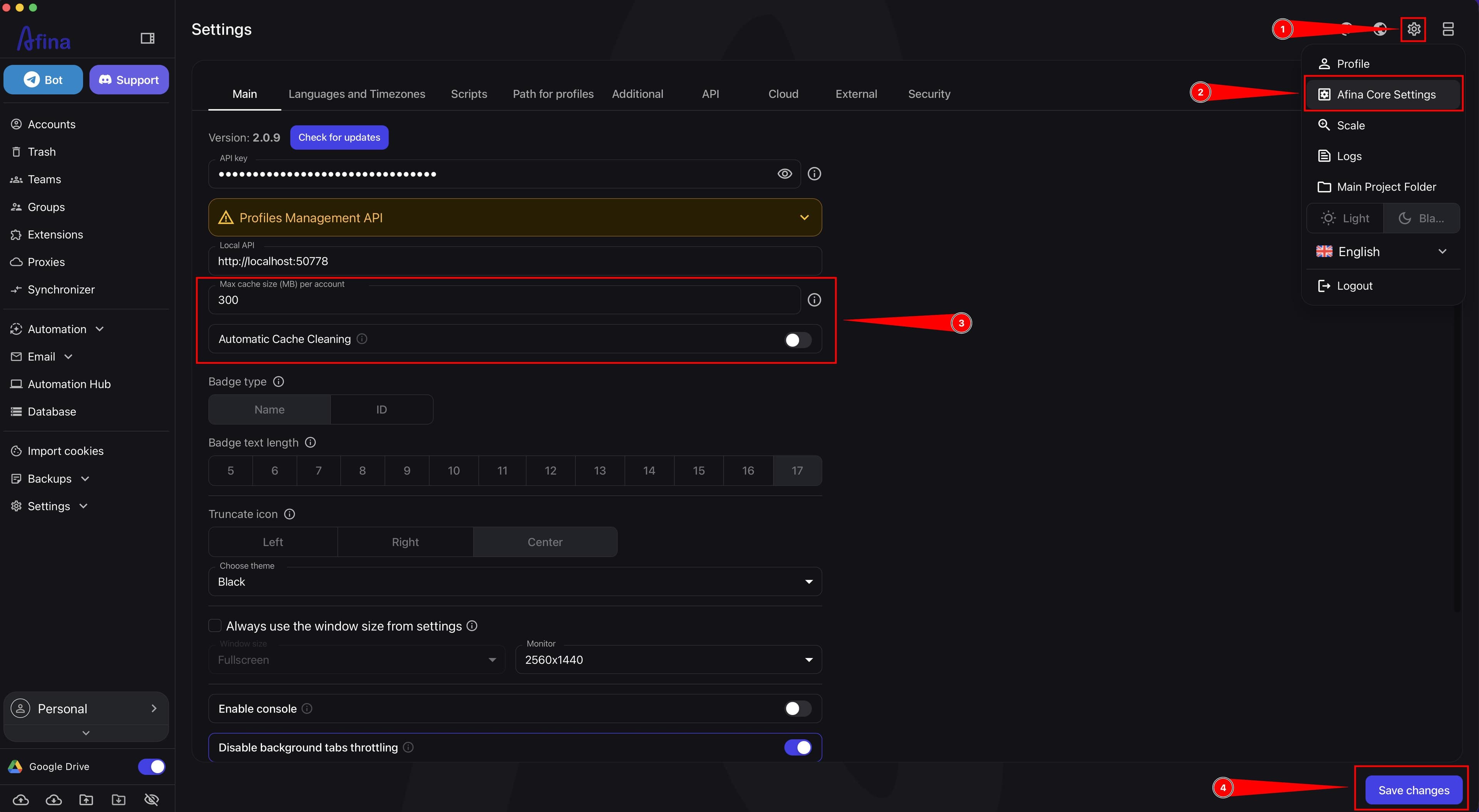This screenshot has height=812, width=1479.
Task: Click the folder download icon
Action: (x=119, y=799)
